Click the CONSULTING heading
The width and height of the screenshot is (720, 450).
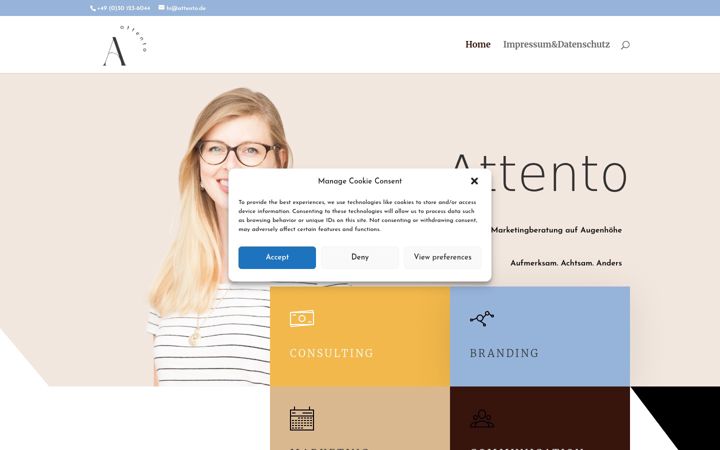point(332,353)
